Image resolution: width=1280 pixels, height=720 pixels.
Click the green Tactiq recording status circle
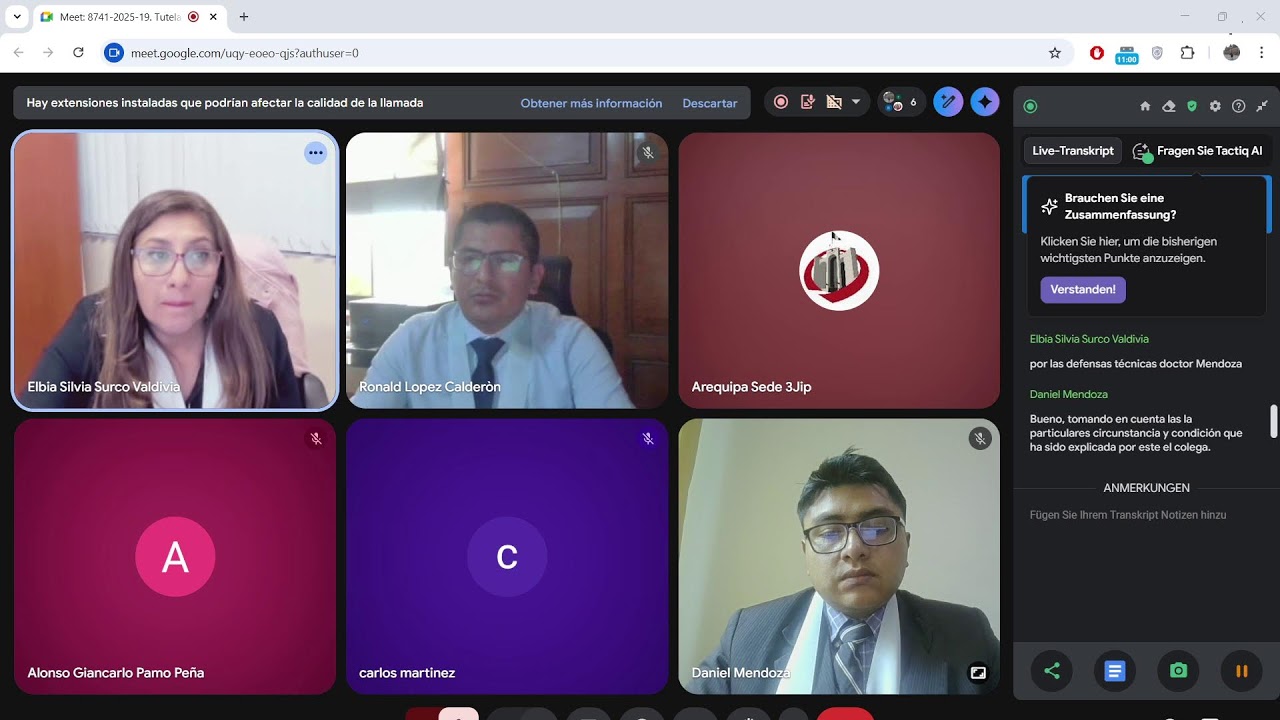click(x=1030, y=106)
